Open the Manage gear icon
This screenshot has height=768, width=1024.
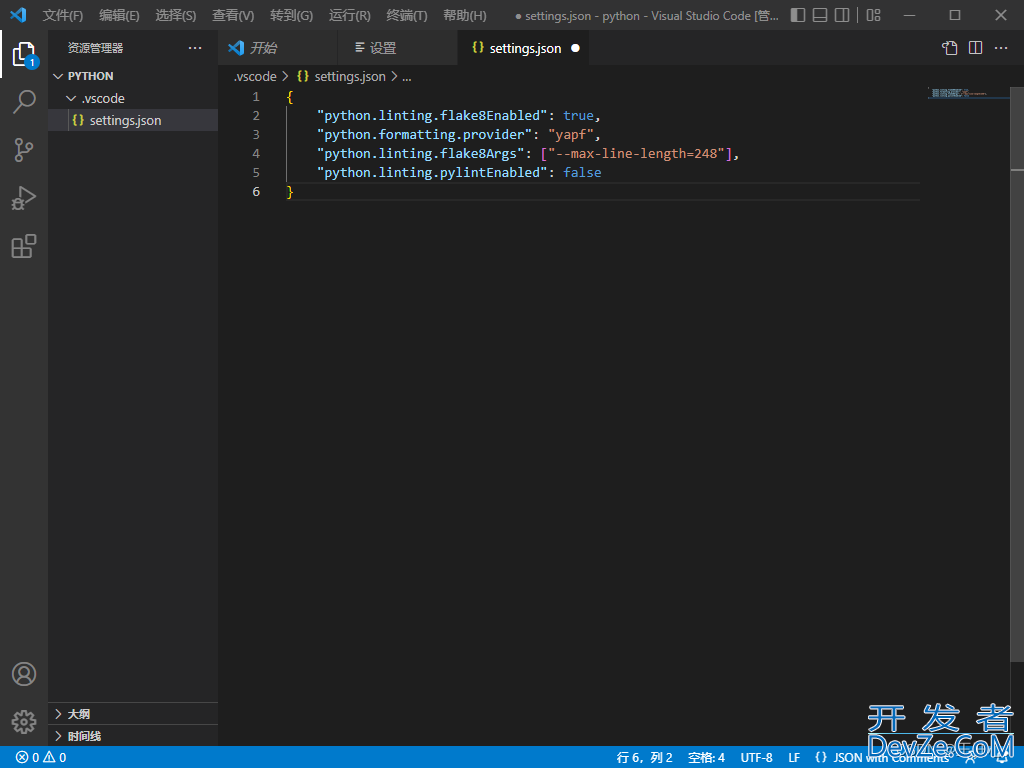pyautogui.click(x=24, y=722)
